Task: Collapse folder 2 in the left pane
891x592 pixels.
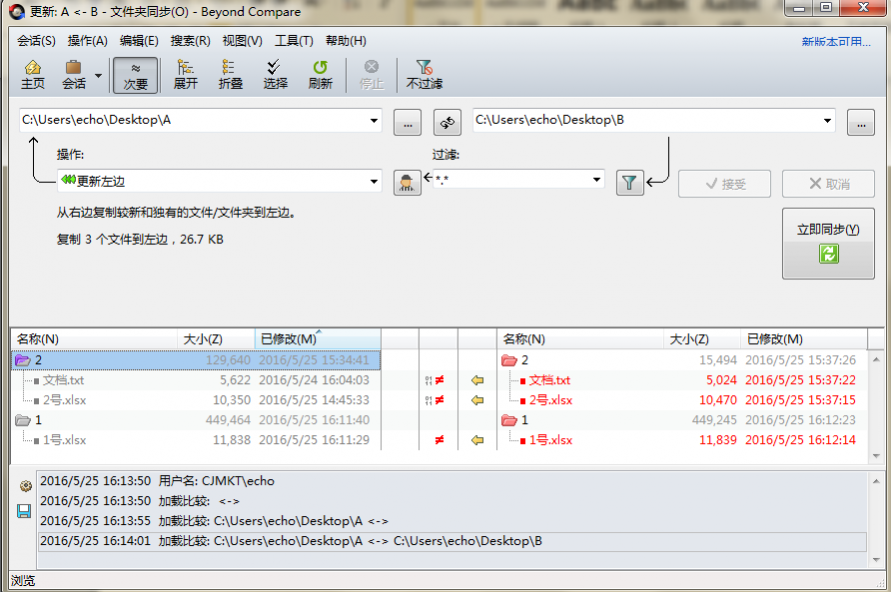Action: pyautogui.click(x=24, y=360)
